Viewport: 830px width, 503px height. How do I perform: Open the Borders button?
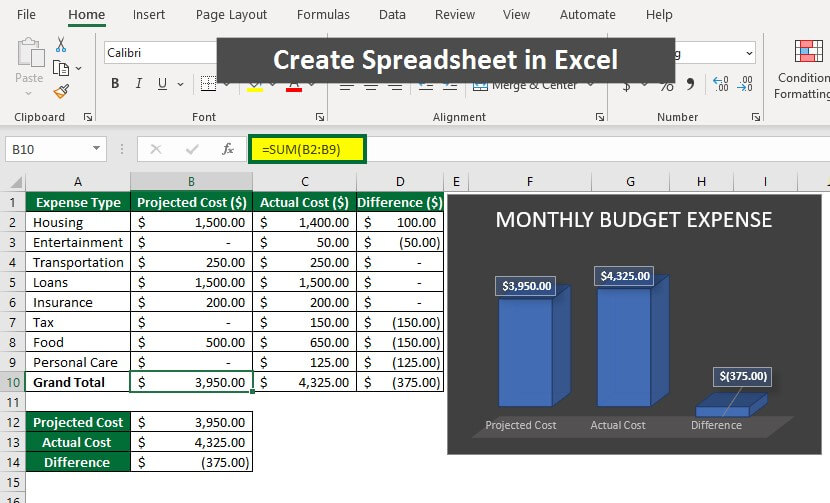(208, 84)
